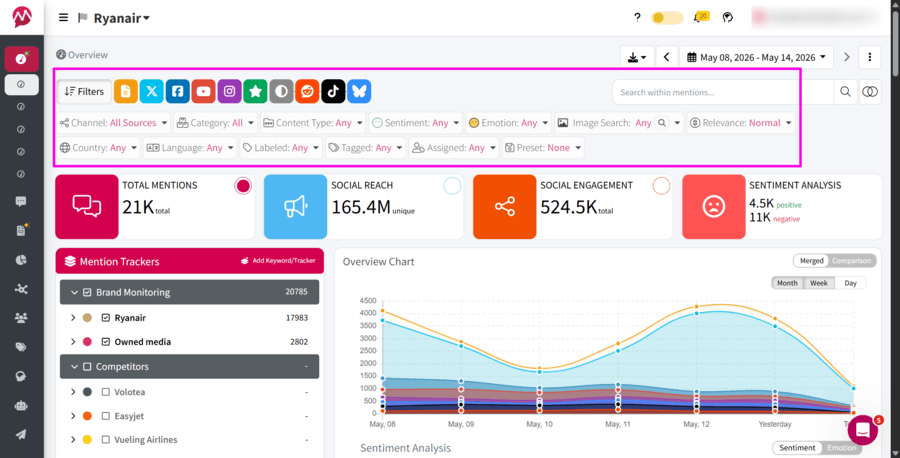The height and width of the screenshot is (458, 900).
Task: Open the date range May 08 - May 14 picker
Action: (x=758, y=57)
